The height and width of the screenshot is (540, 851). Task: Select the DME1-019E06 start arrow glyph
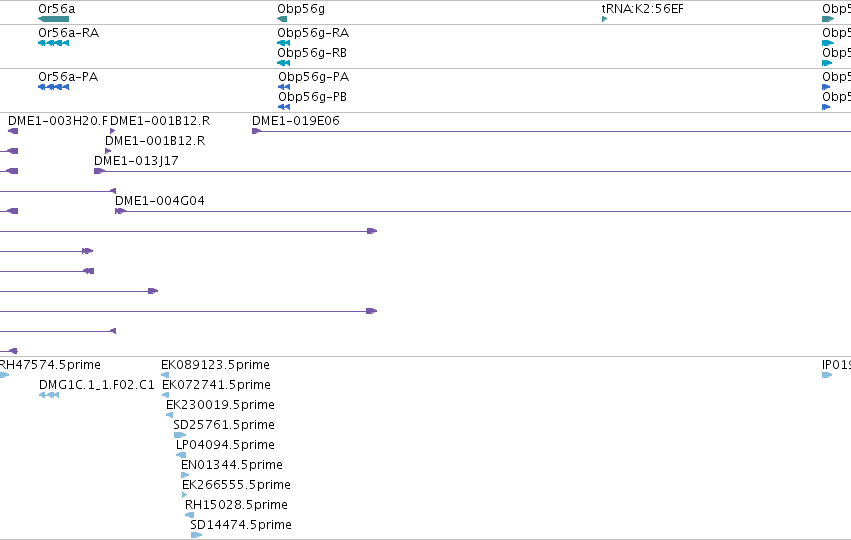click(257, 131)
